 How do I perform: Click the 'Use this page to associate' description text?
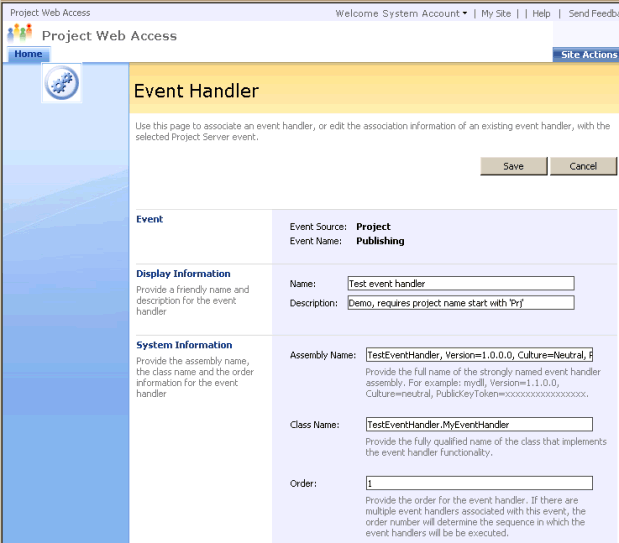(x=373, y=132)
